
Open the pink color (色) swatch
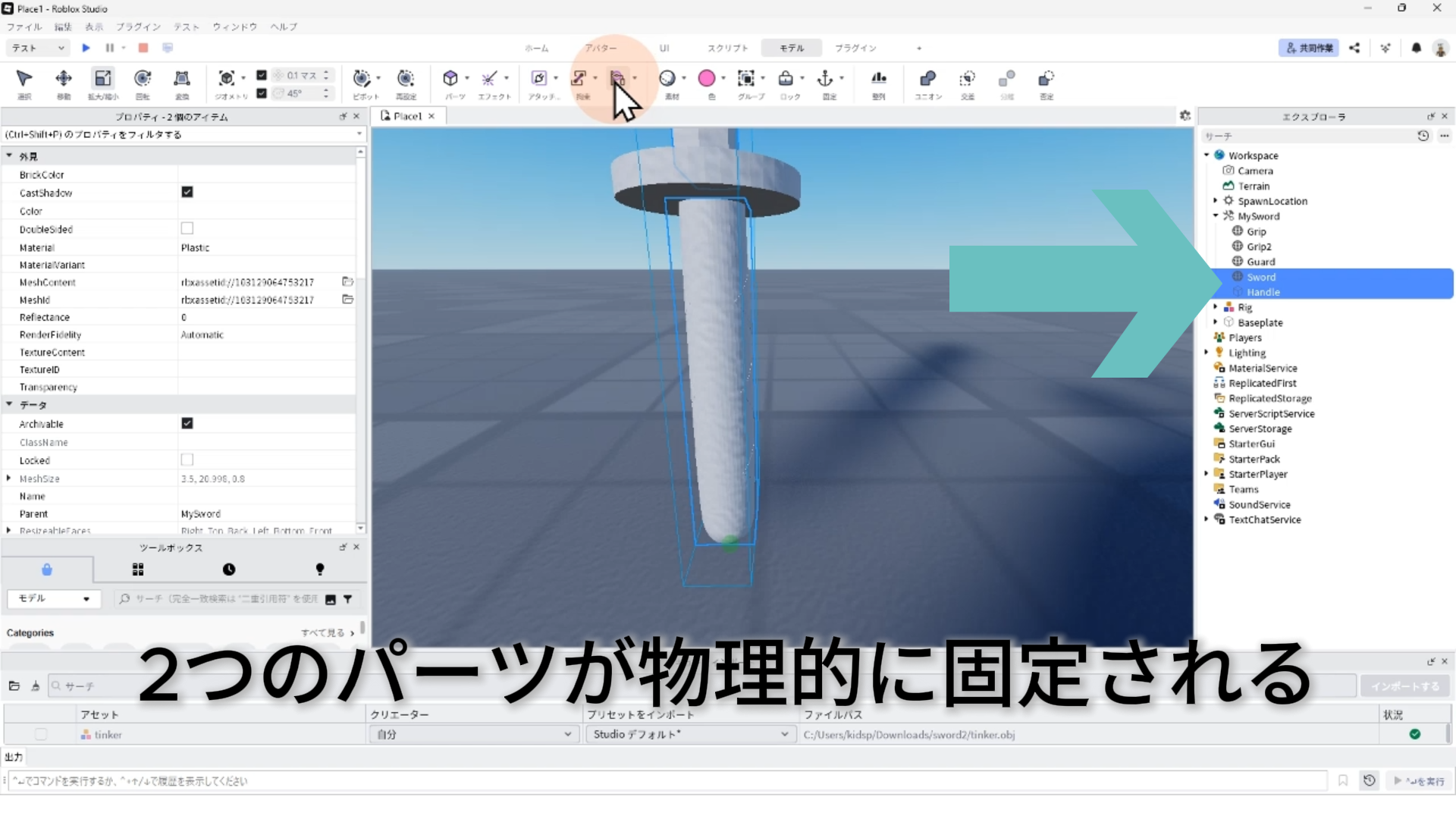pos(707,79)
